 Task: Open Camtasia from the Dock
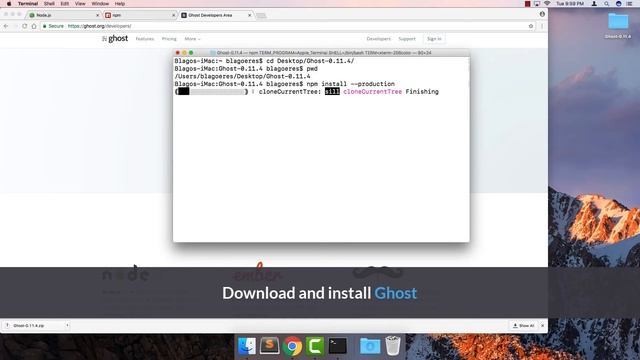click(315, 346)
